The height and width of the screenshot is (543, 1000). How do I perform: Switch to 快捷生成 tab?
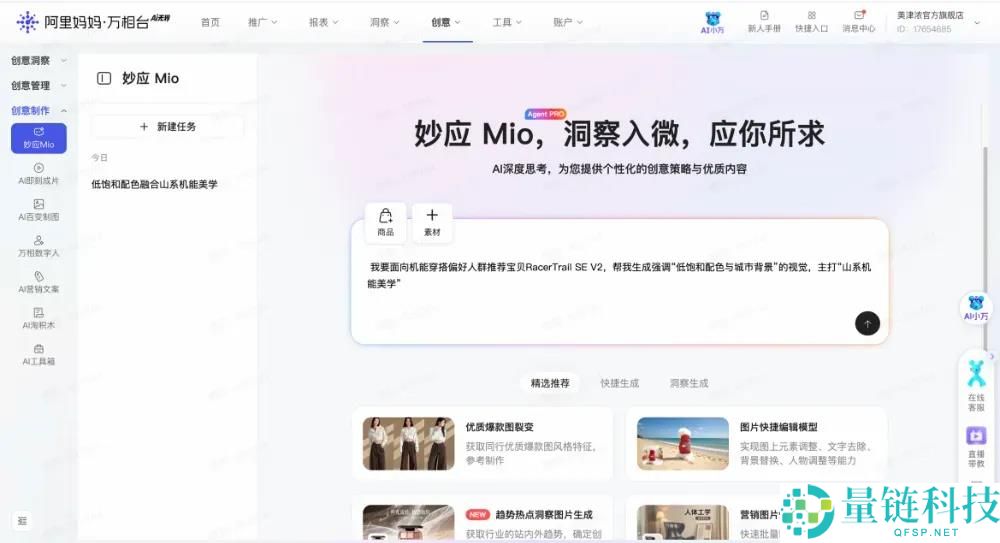(619, 383)
